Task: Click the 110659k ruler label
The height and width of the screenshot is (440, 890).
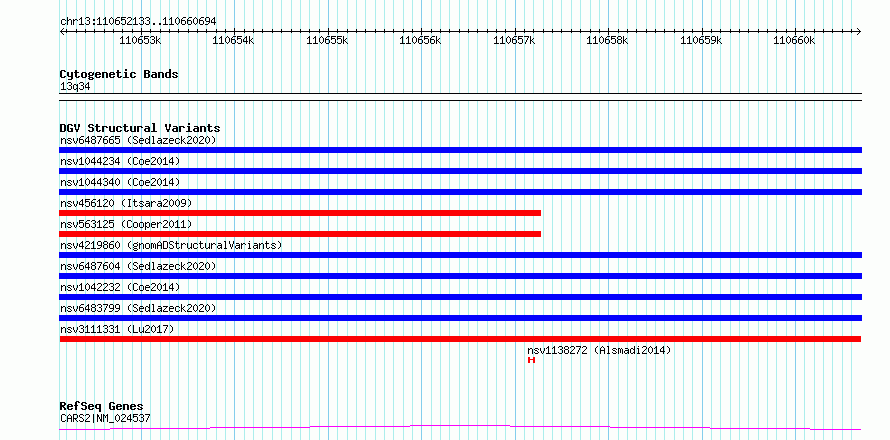Action: click(702, 40)
